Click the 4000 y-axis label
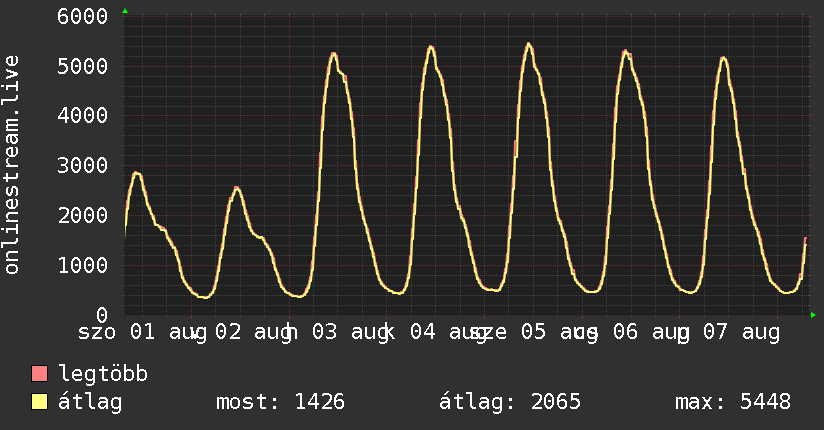Image resolution: width=824 pixels, height=430 pixels. 83,116
